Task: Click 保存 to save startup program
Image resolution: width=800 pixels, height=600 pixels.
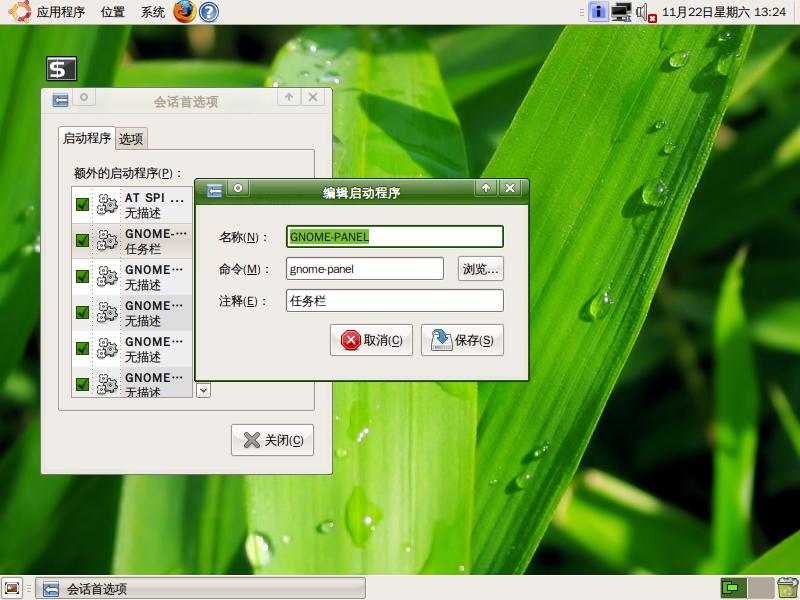Action: (462, 340)
